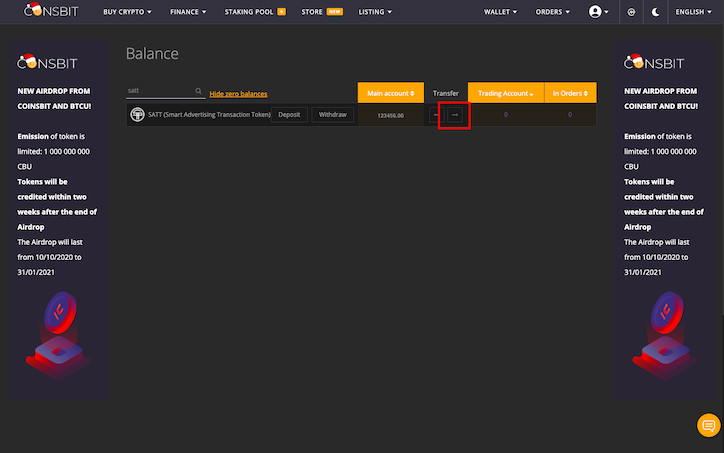Open the live chat widget
Viewport: 724px width, 453px height.
[x=708, y=425]
